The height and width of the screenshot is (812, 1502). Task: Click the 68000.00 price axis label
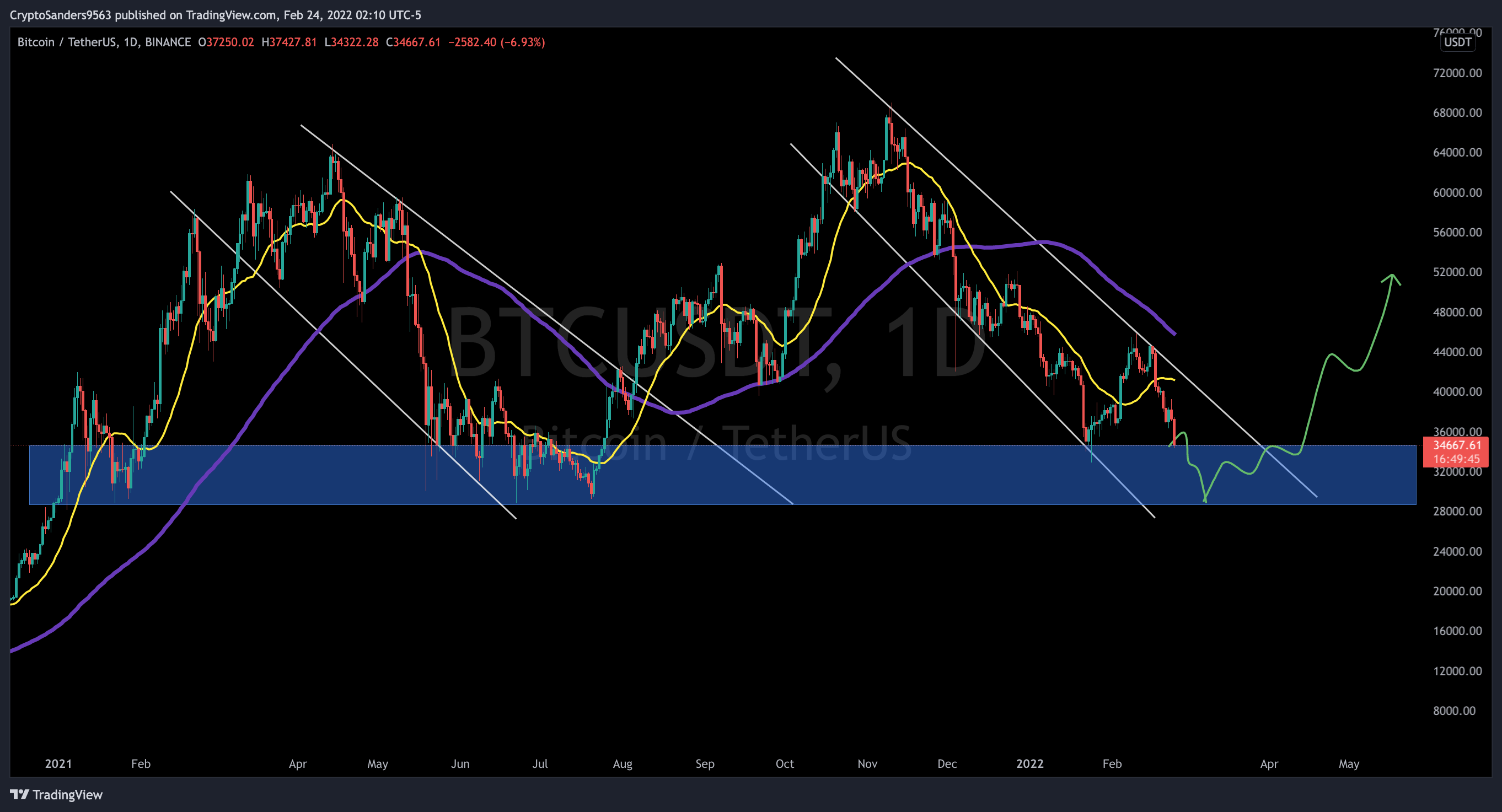pyautogui.click(x=1457, y=112)
